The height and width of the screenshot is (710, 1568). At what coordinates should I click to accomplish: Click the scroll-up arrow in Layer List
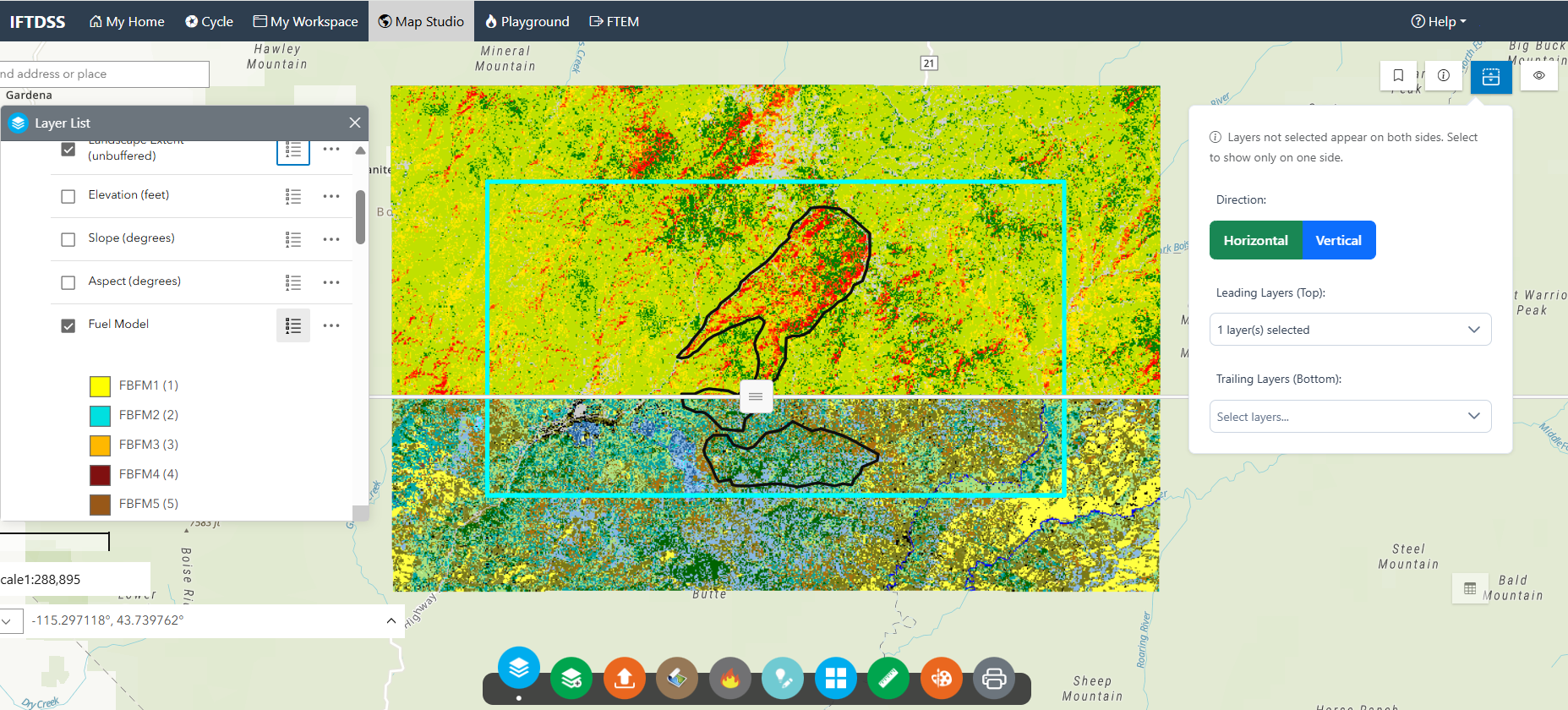pyautogui.click(x=361, y=150)
